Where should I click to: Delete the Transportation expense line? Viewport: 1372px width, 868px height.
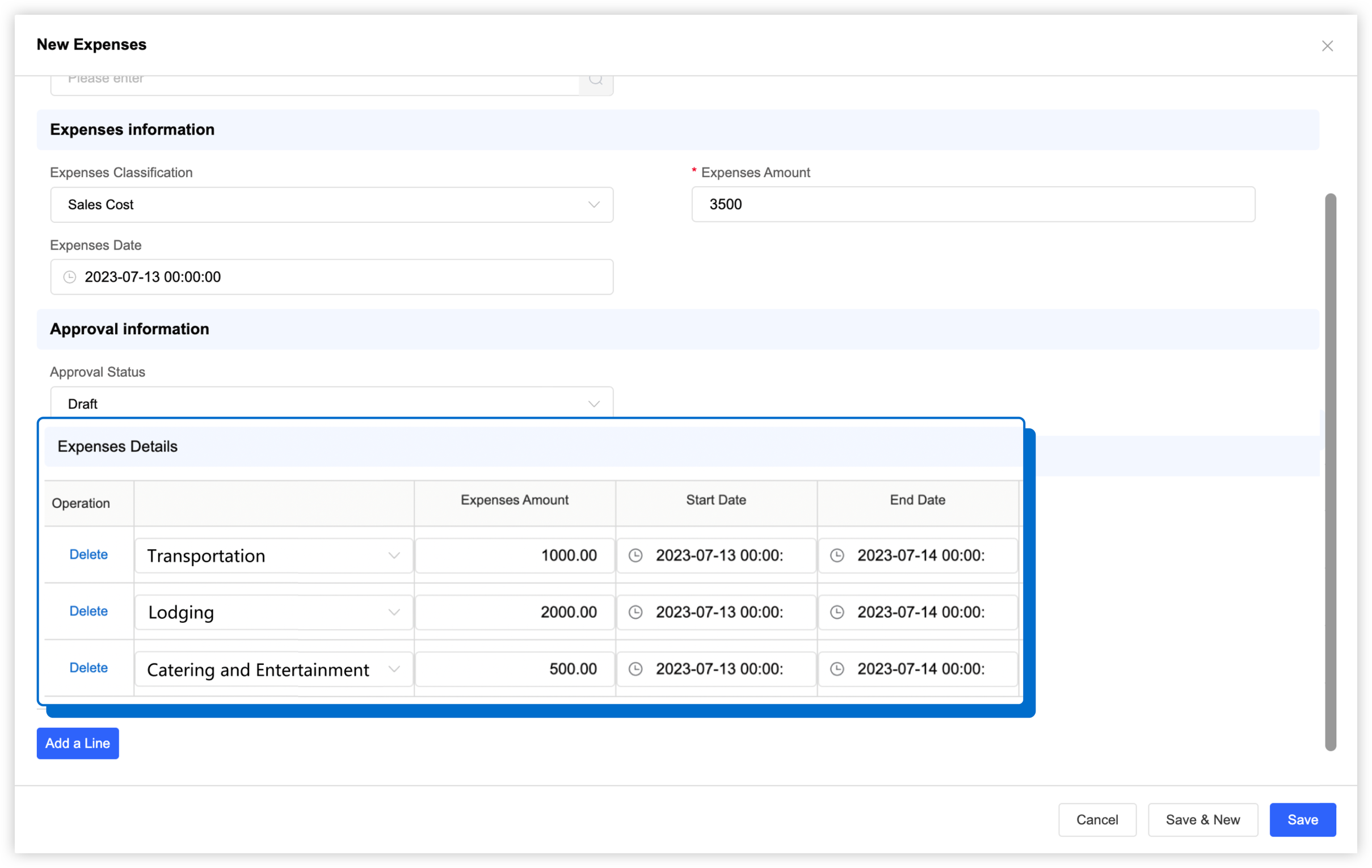89,554
